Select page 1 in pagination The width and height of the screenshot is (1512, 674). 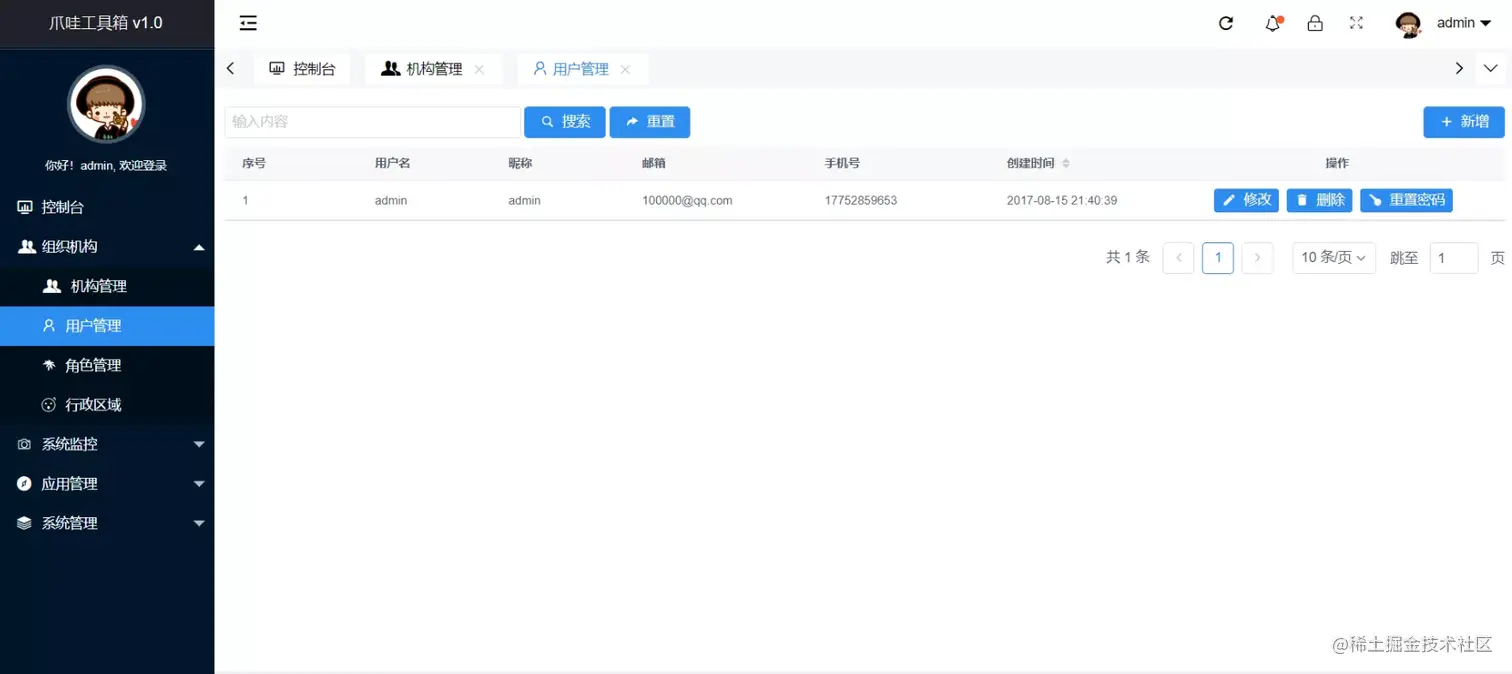(x=1218, y=258)
